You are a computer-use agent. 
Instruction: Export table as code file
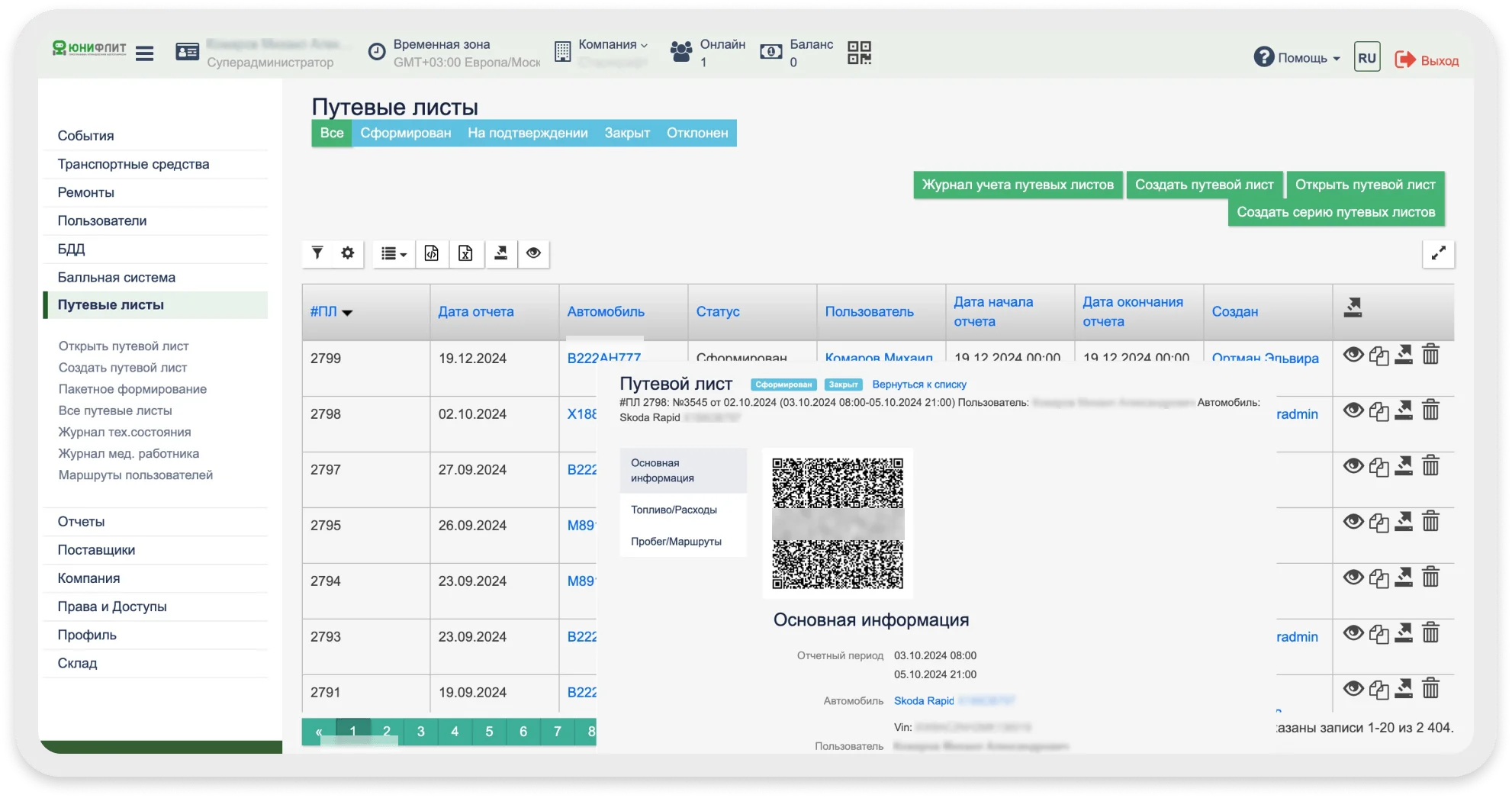[x=432, y=253]
